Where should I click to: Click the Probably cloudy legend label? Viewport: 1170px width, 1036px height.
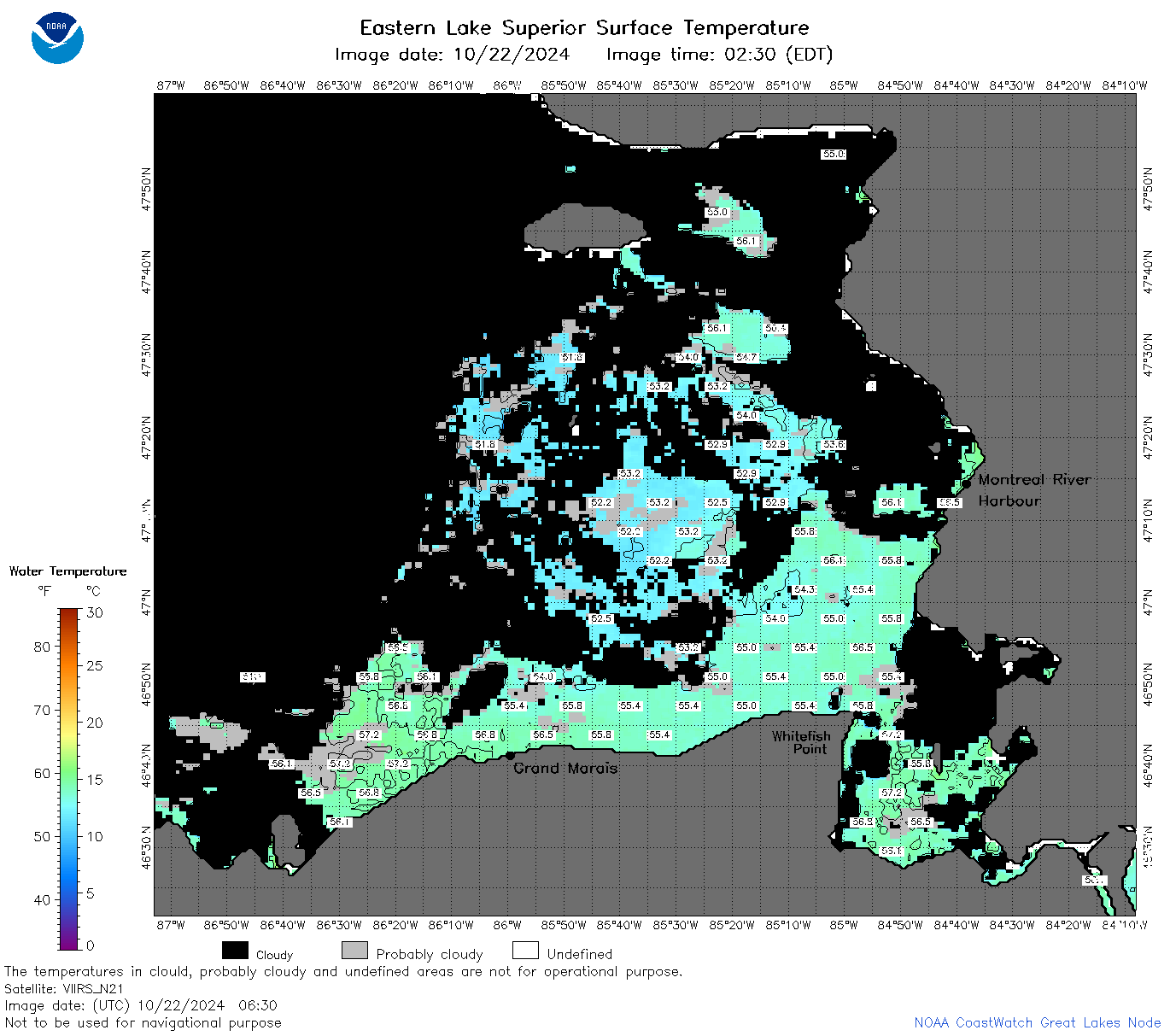tap(430, 955)
